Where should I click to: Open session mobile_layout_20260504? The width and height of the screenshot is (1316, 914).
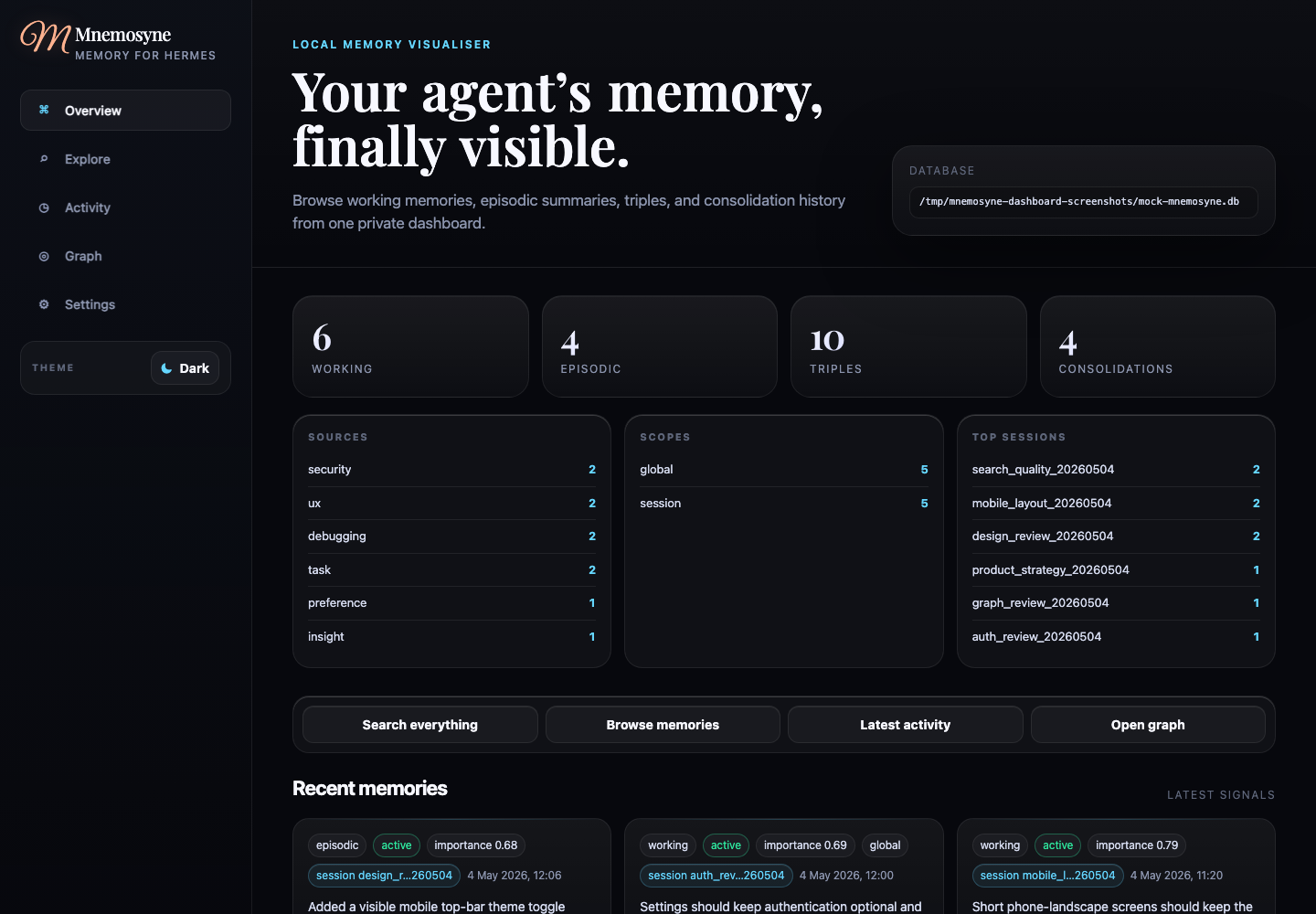click(1116, 503)
